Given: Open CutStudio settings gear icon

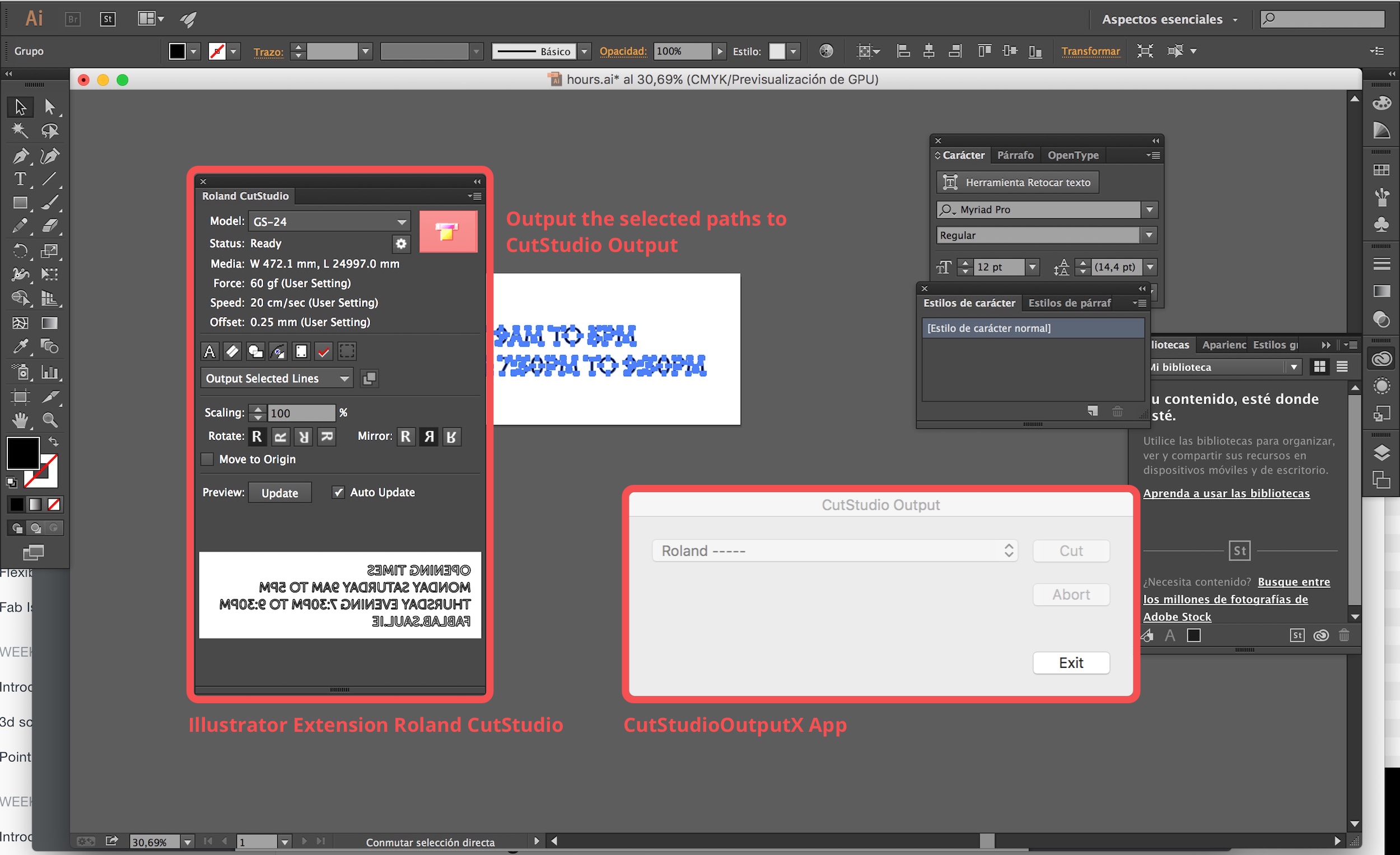Looking at the screenshot, I should pyautogui.click(x=401, y=244).
